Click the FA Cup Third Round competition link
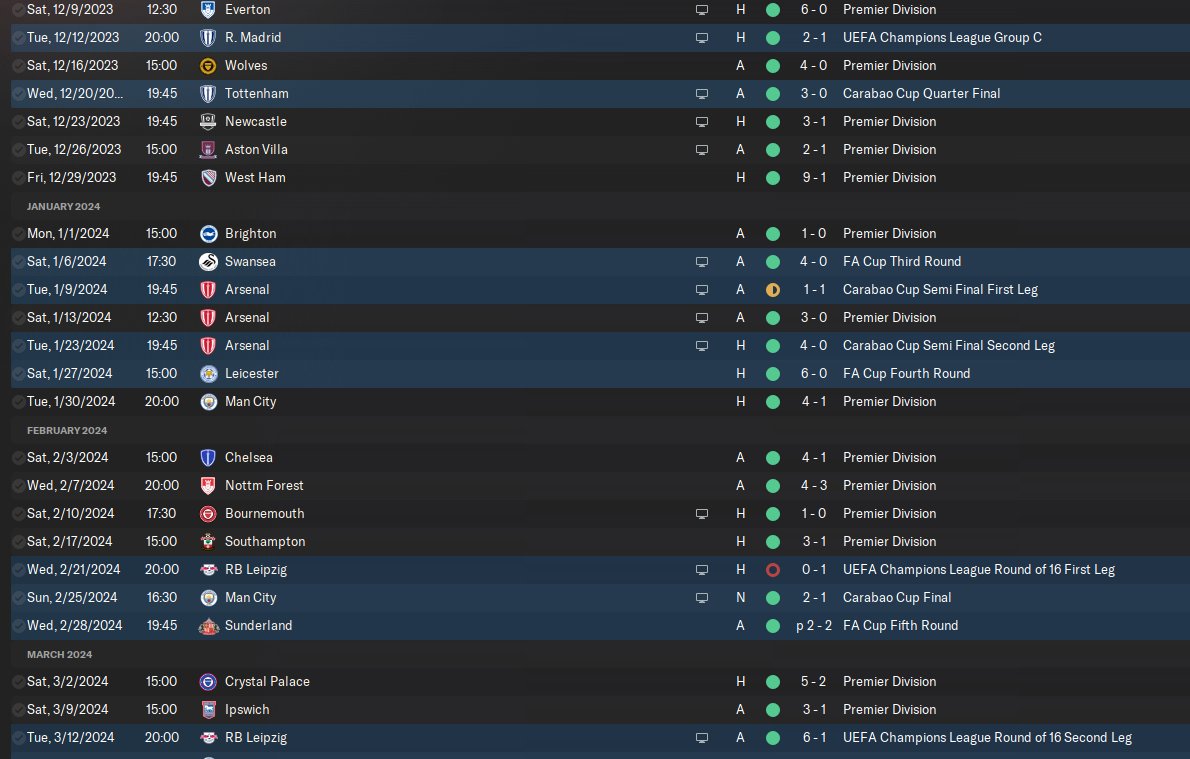1190x759 pixels. (902, 262)
